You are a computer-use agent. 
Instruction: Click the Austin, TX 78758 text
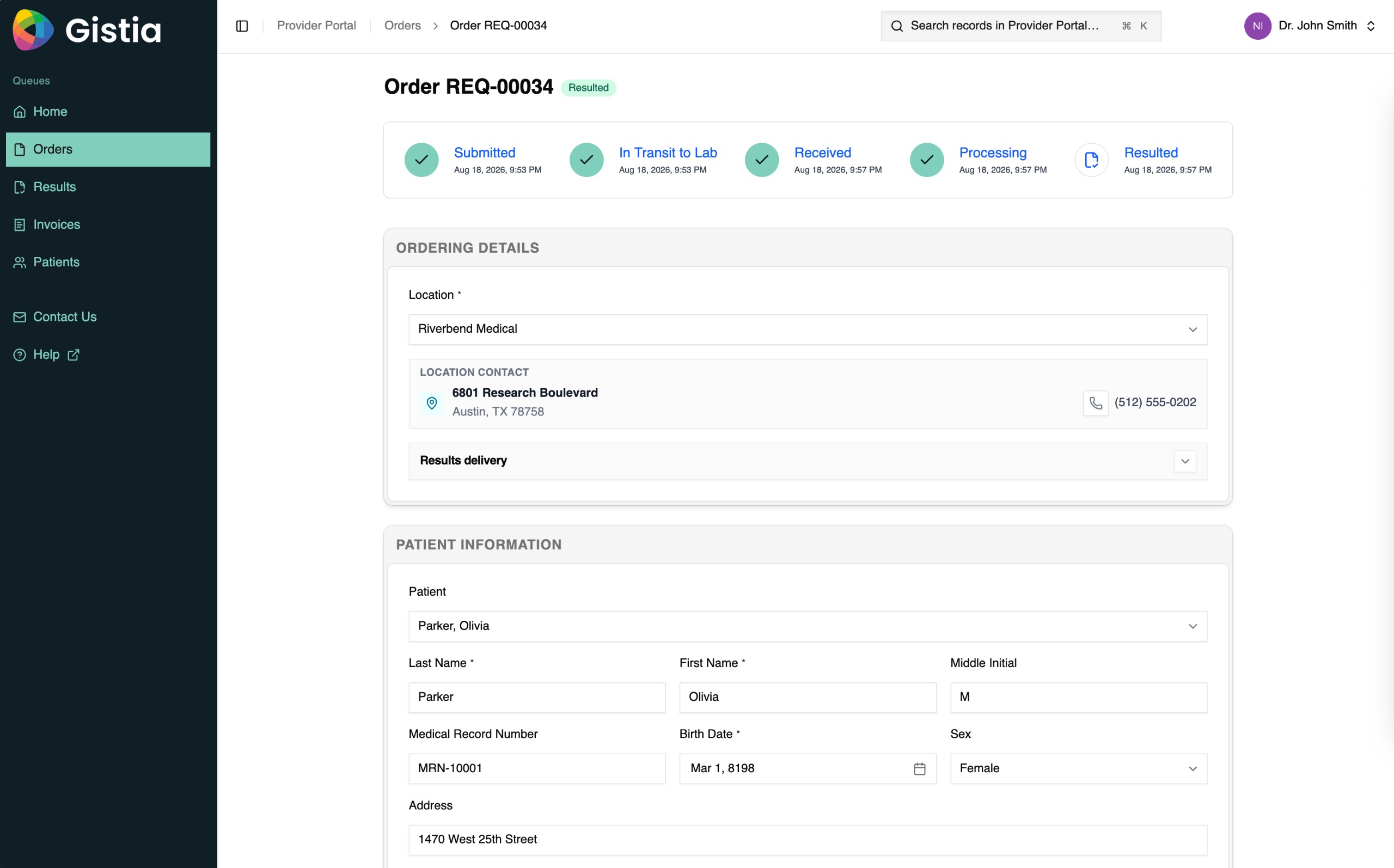(x=498, y=412)
